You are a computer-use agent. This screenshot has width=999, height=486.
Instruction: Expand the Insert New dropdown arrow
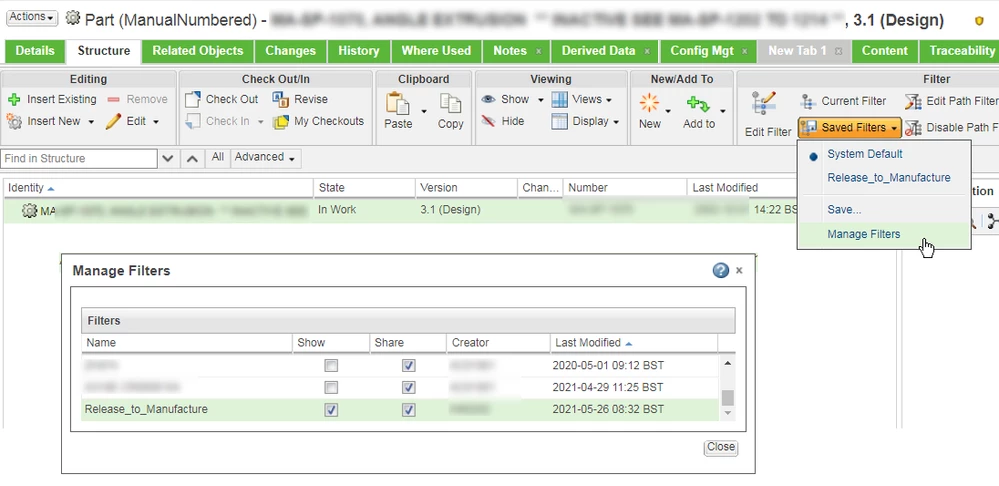click(91, 122)
